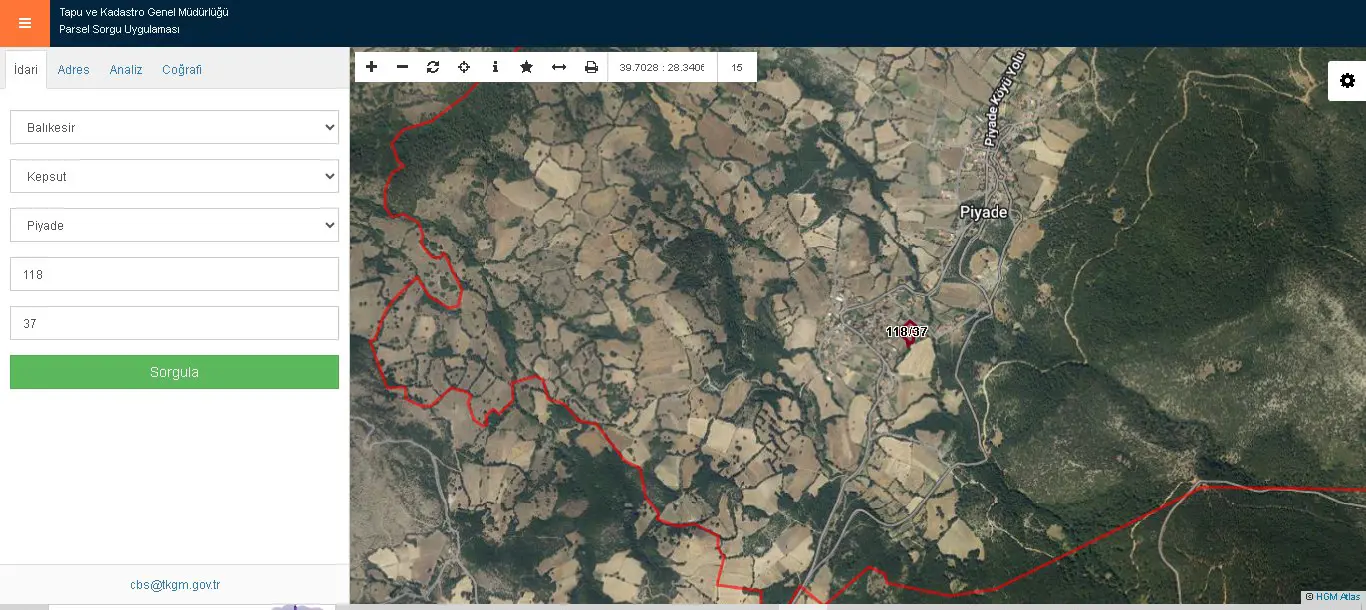Viewport: 1366px width, 610px height.
Task: Expand the Kepsut district dropdown
Action: 174,176
